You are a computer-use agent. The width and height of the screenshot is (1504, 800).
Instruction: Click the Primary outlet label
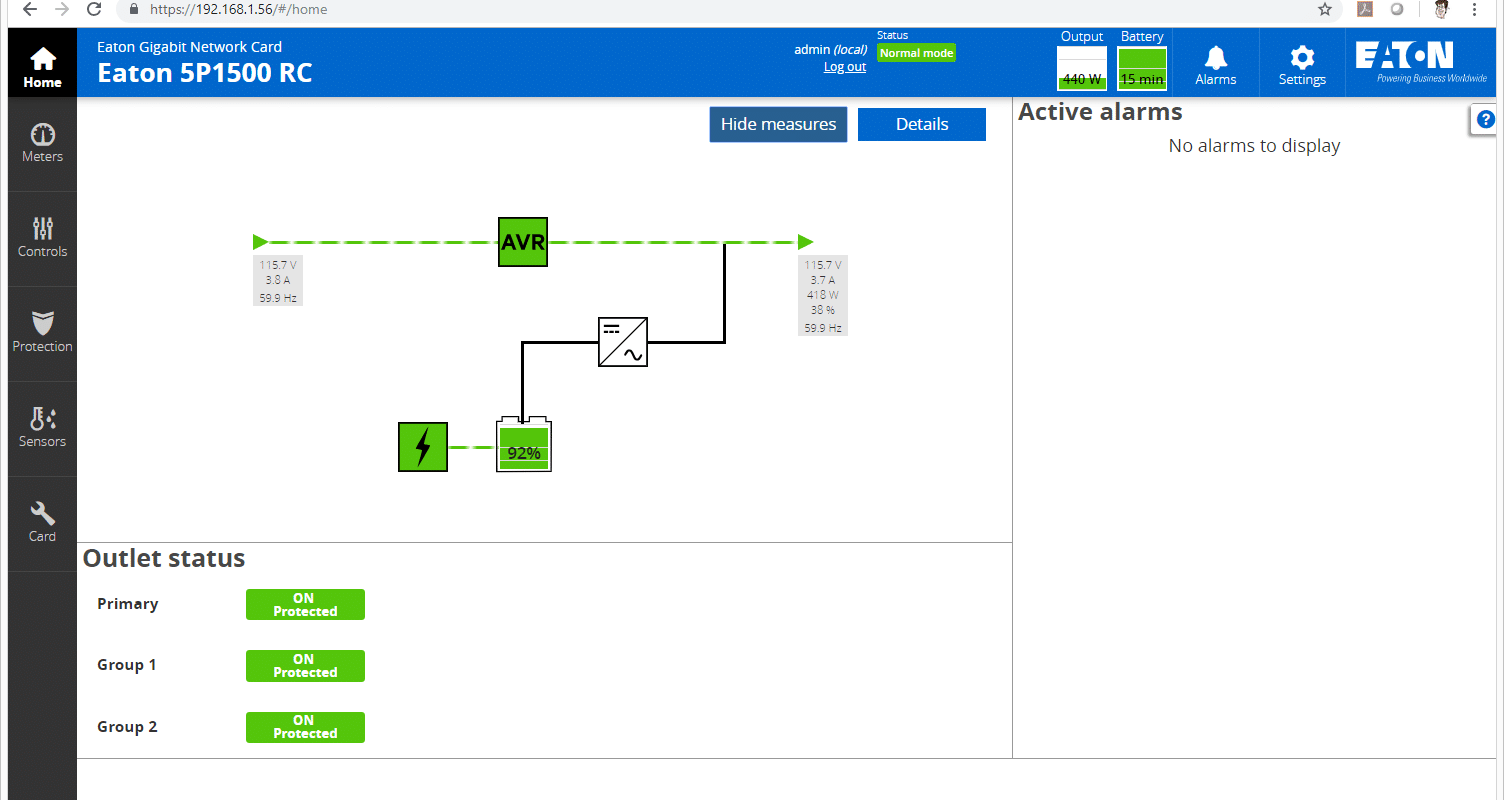(128, 604)
